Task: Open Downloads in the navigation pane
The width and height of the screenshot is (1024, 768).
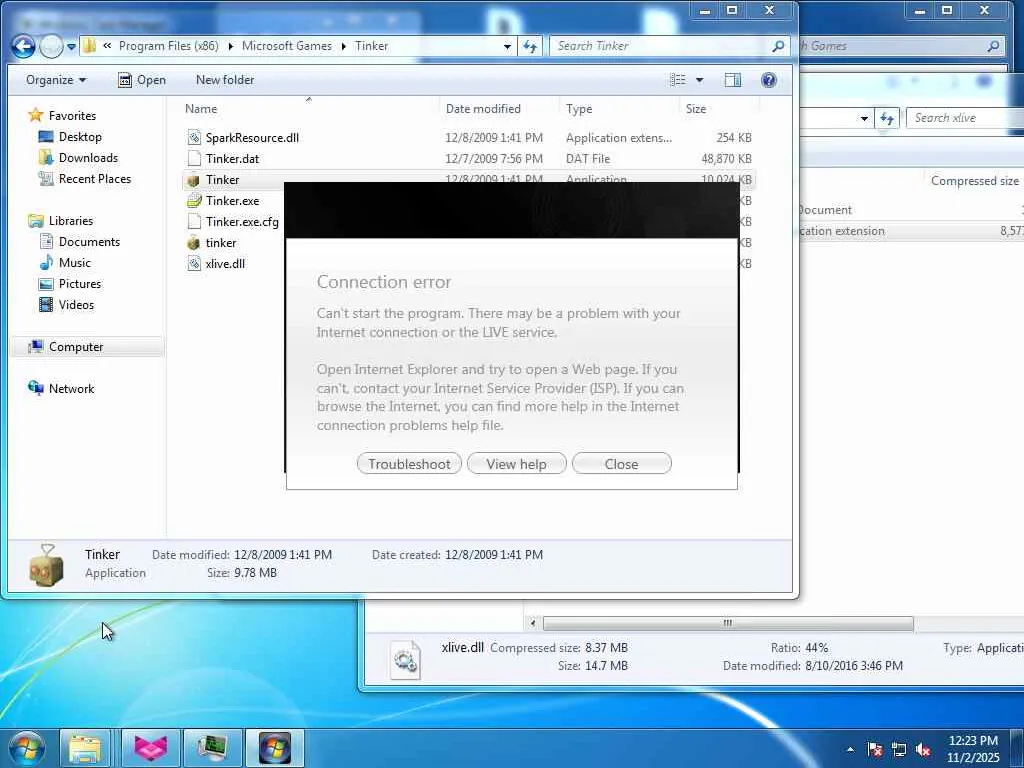Action: (x=88, y=157)
